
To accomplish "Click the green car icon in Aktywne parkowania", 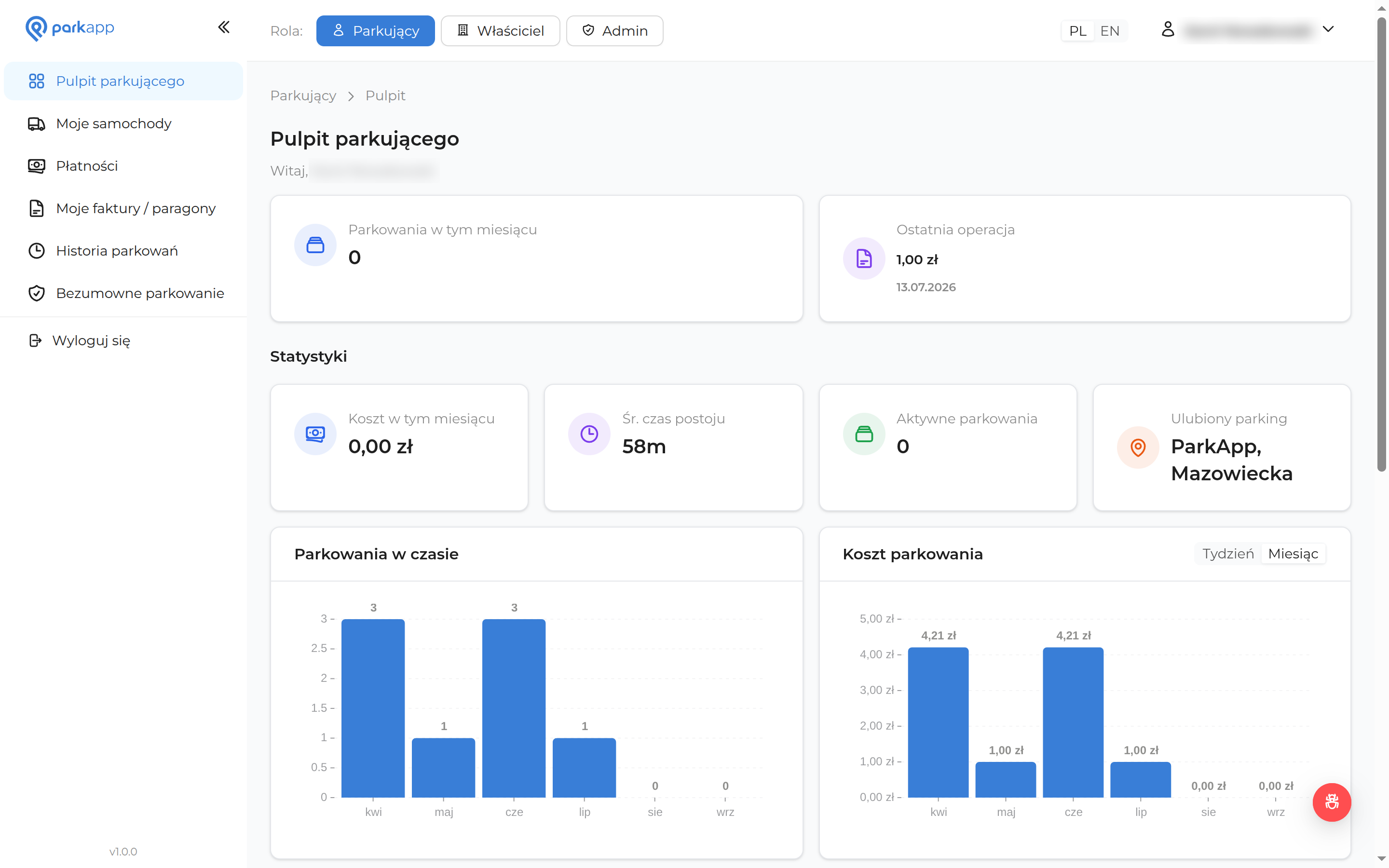I will pyautogui.click(x=864, y=434).
